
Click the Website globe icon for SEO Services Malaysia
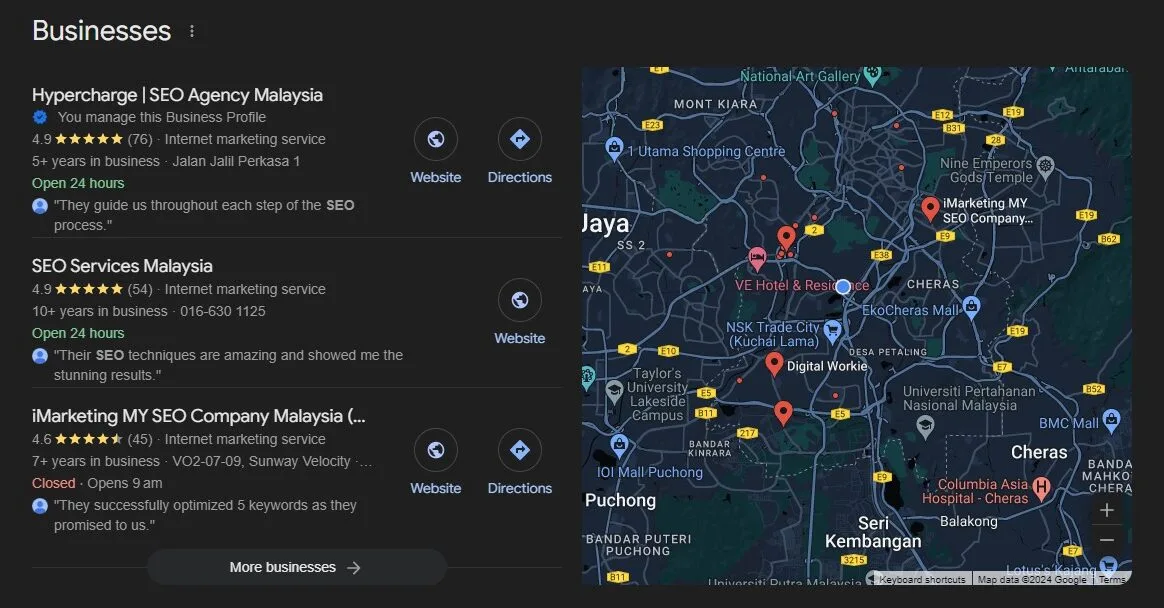520,300
